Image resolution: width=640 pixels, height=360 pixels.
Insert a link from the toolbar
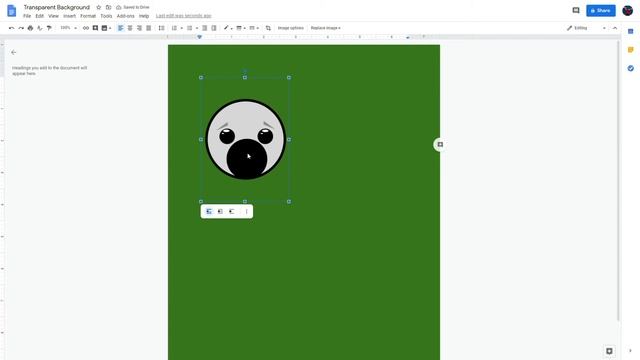(86, 28)
